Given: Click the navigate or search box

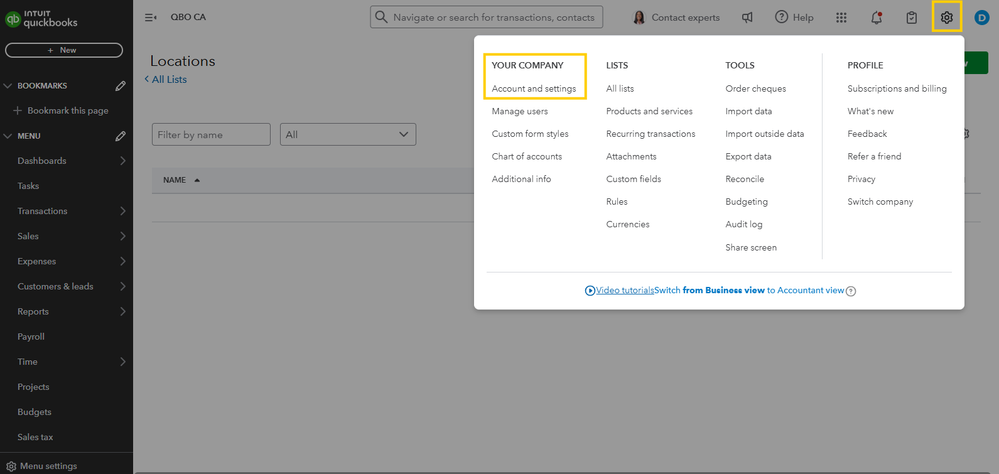Looking at the screenshot, I should coord(487,17).
